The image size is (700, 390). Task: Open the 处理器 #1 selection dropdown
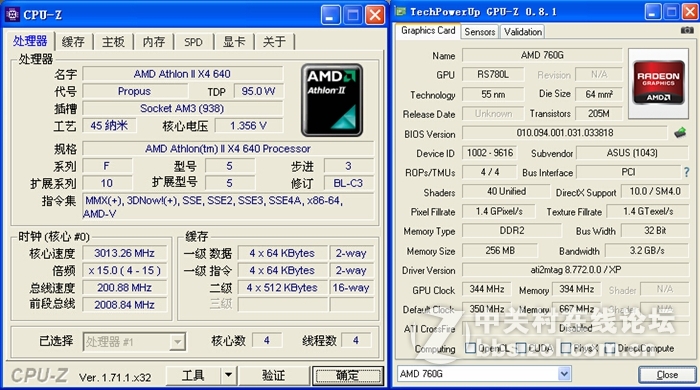(178, 342)
